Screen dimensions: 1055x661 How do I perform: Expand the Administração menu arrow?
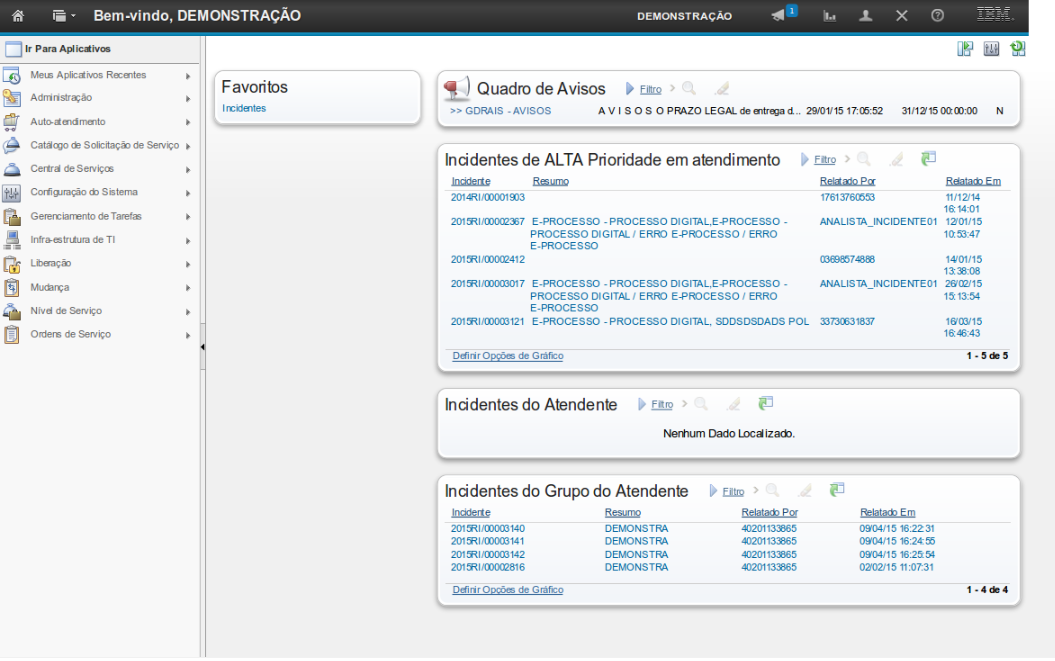pos(188,99)
